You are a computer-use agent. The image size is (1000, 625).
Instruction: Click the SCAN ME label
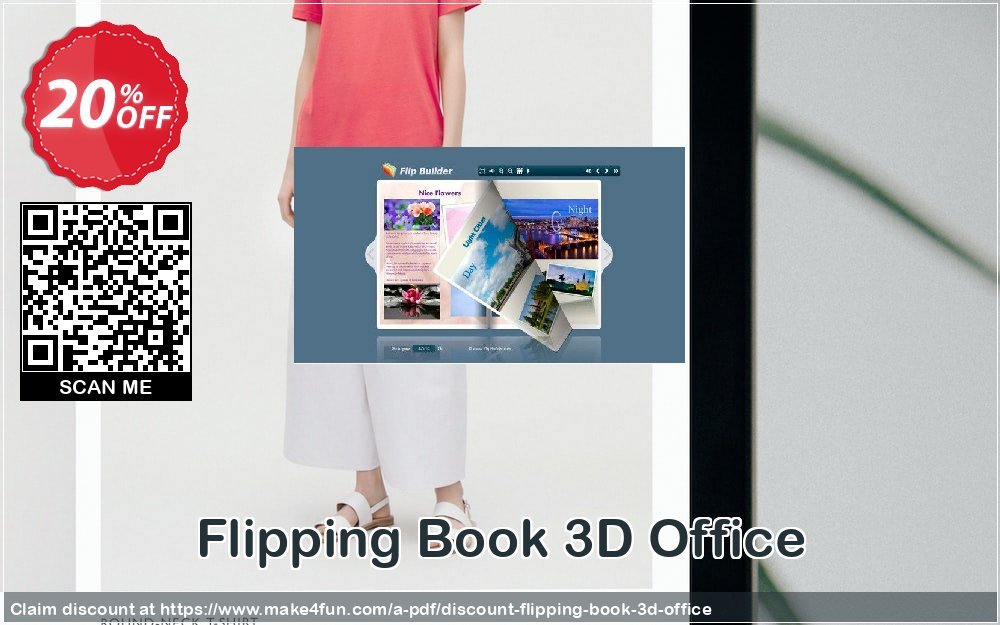(106, 387)
